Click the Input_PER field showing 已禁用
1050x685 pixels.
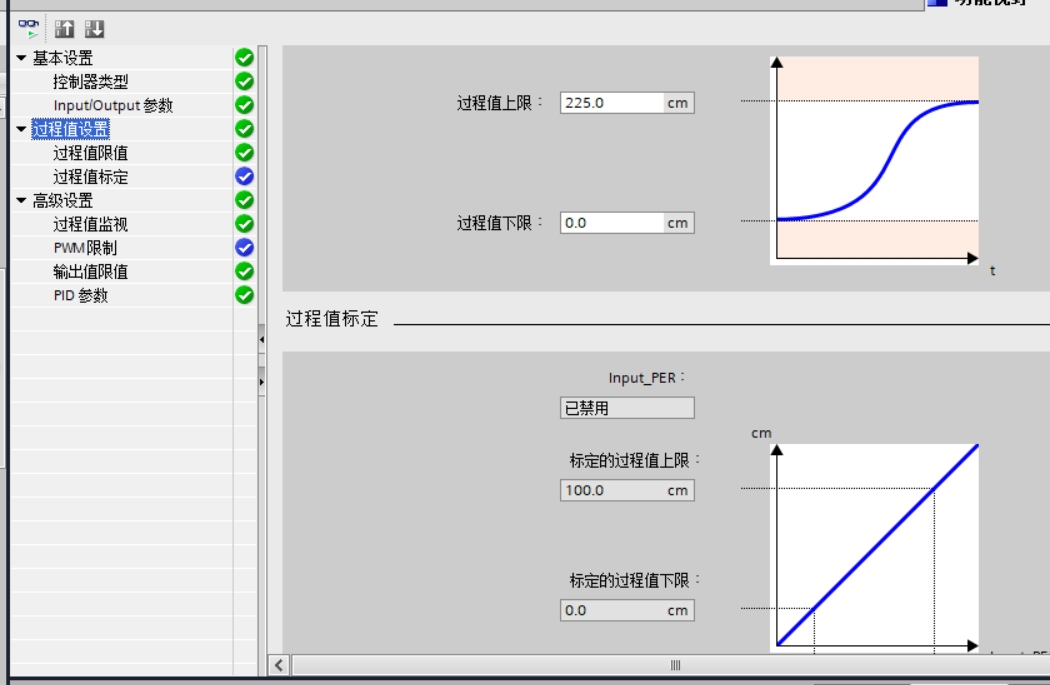point(626,408)
